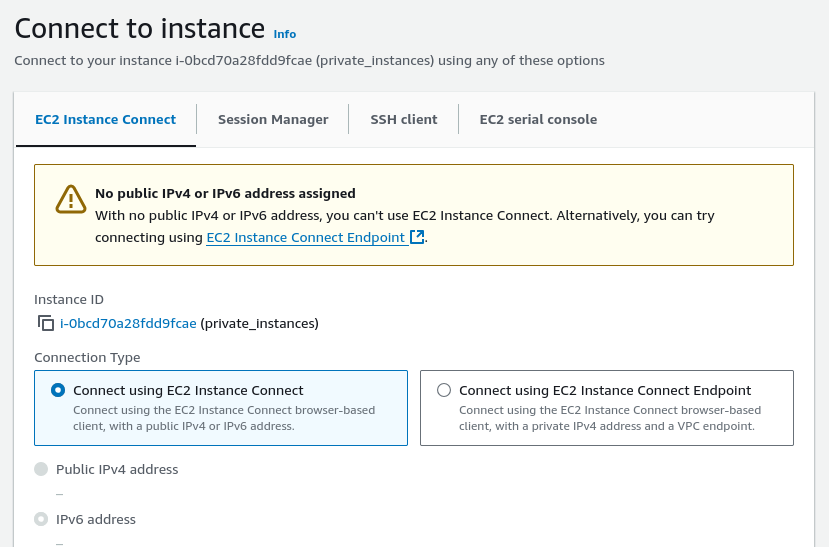The image size is (829, 547).
Task: Choose the IPv6 address radio
Action: 41,519
